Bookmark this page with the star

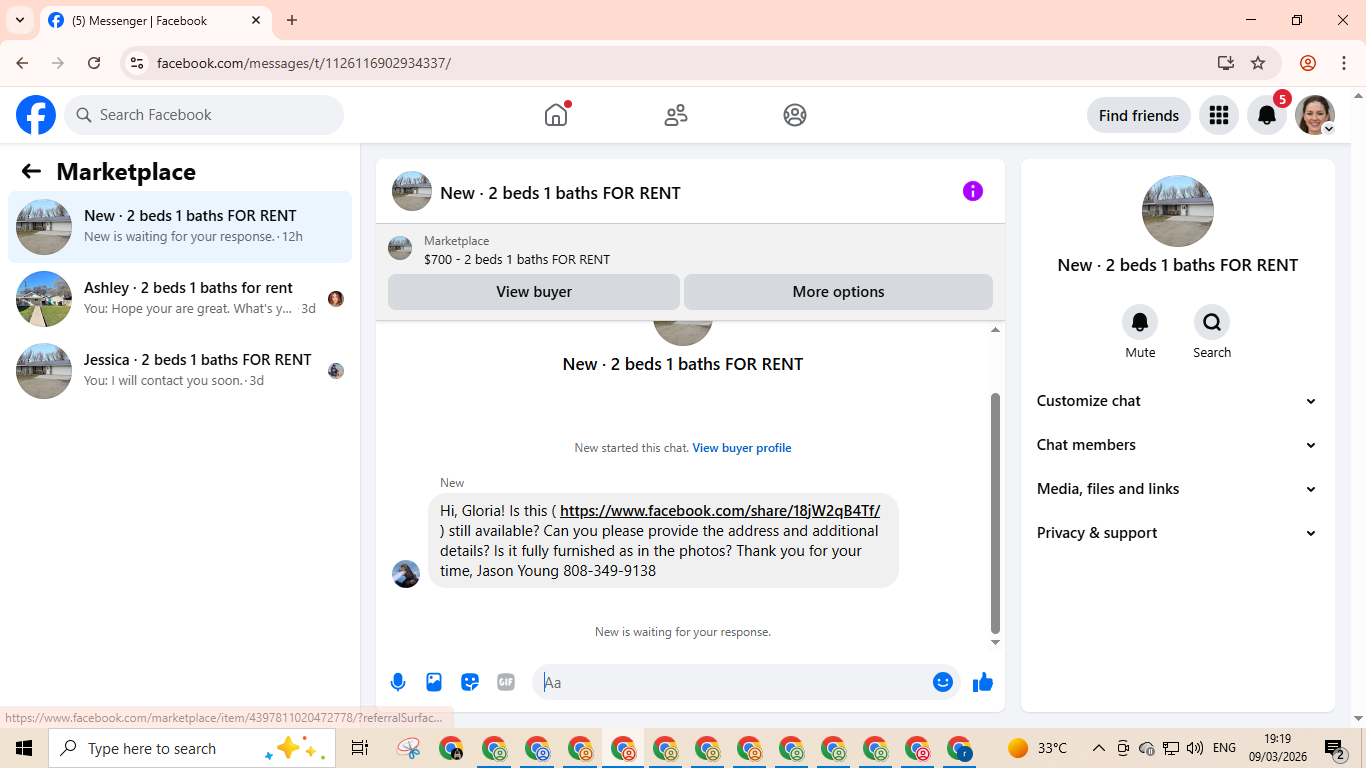[1258, 63]
